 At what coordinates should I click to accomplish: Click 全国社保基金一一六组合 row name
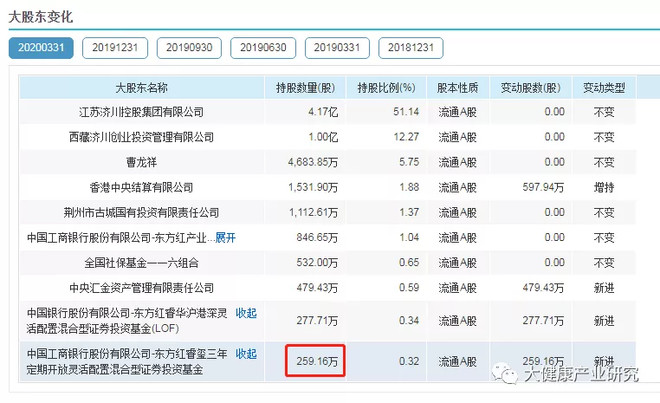(141, 263)
